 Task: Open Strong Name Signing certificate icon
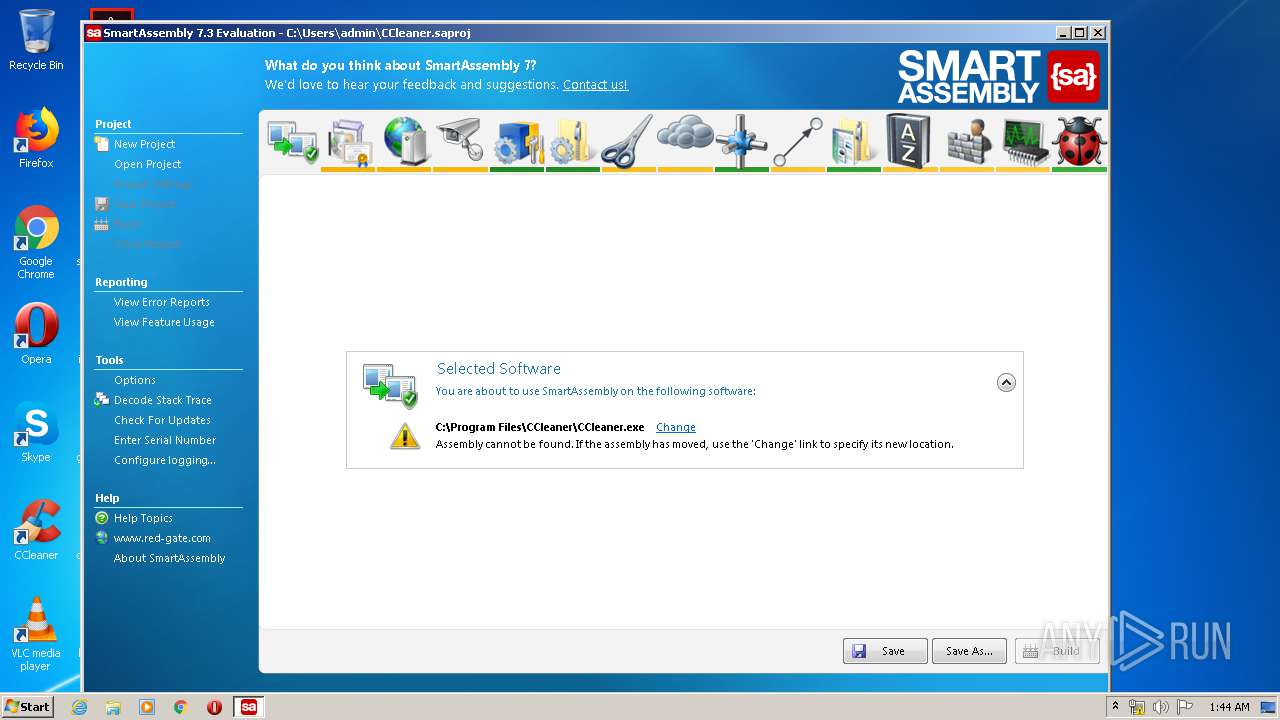pos(349,141)
